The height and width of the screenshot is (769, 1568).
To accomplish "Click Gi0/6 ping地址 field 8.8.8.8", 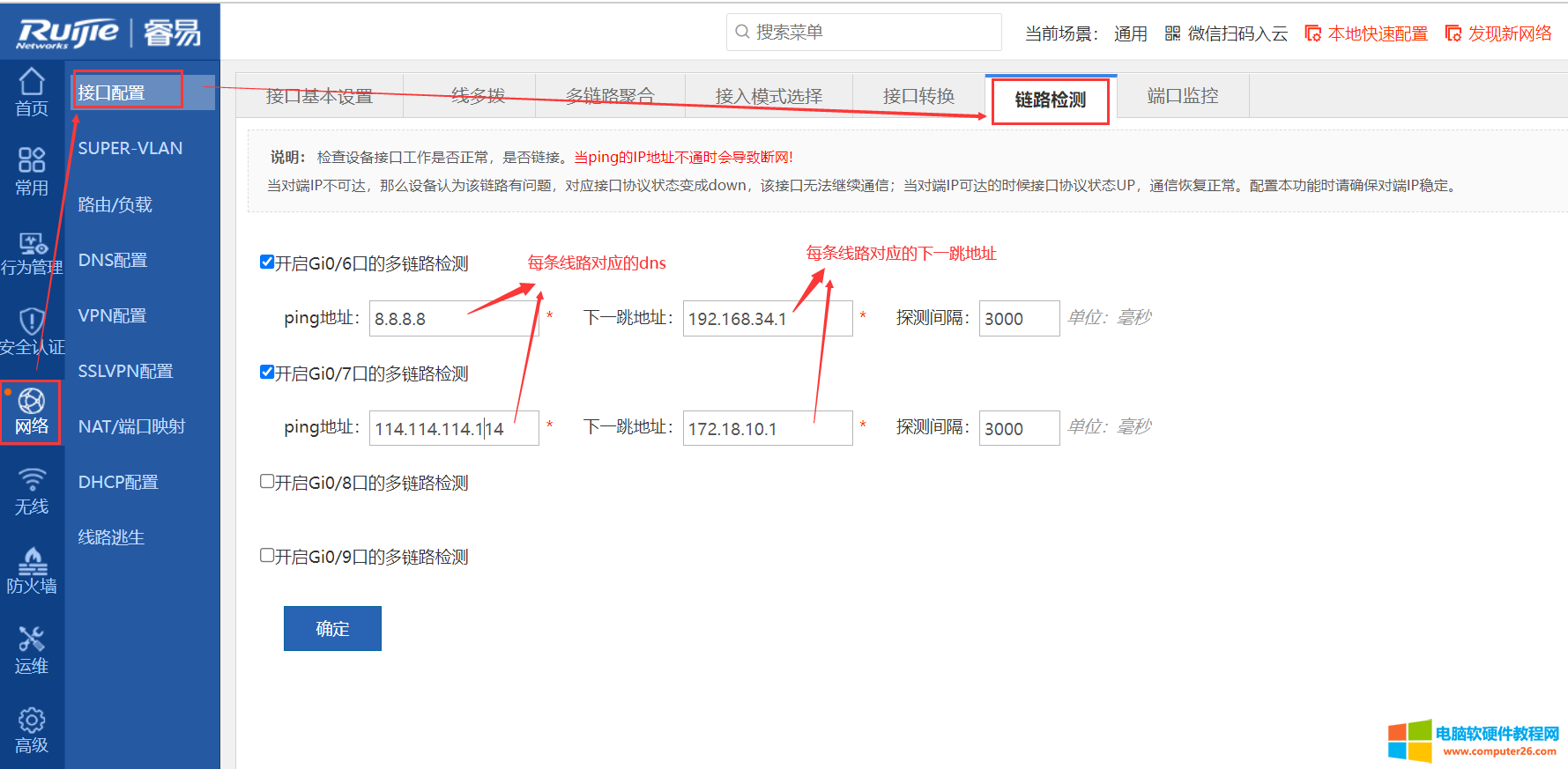I will point(454,318).
